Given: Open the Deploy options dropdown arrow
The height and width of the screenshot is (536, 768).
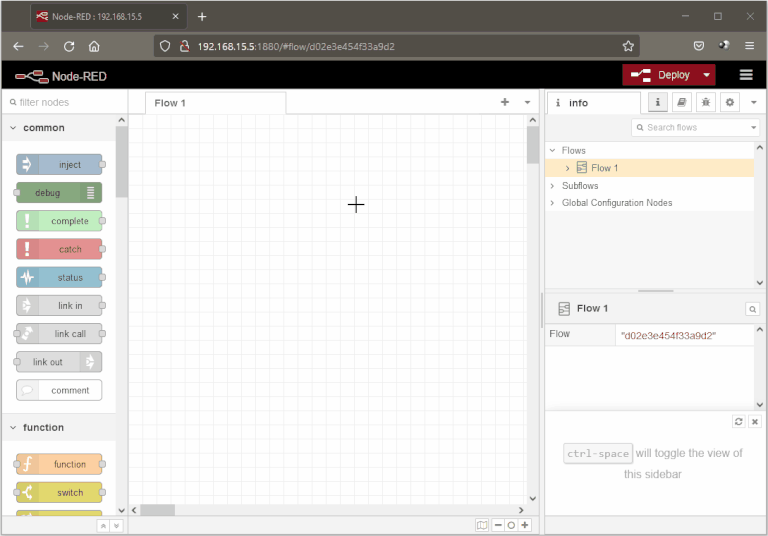Looking at the screenshot, I should (x=707, y=75).
